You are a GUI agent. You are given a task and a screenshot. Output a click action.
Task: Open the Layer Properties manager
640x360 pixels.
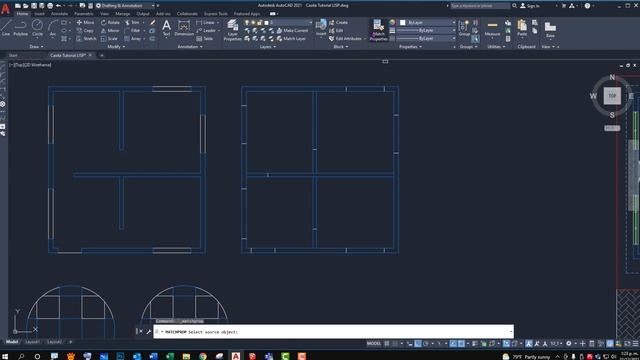click(233, 30)
